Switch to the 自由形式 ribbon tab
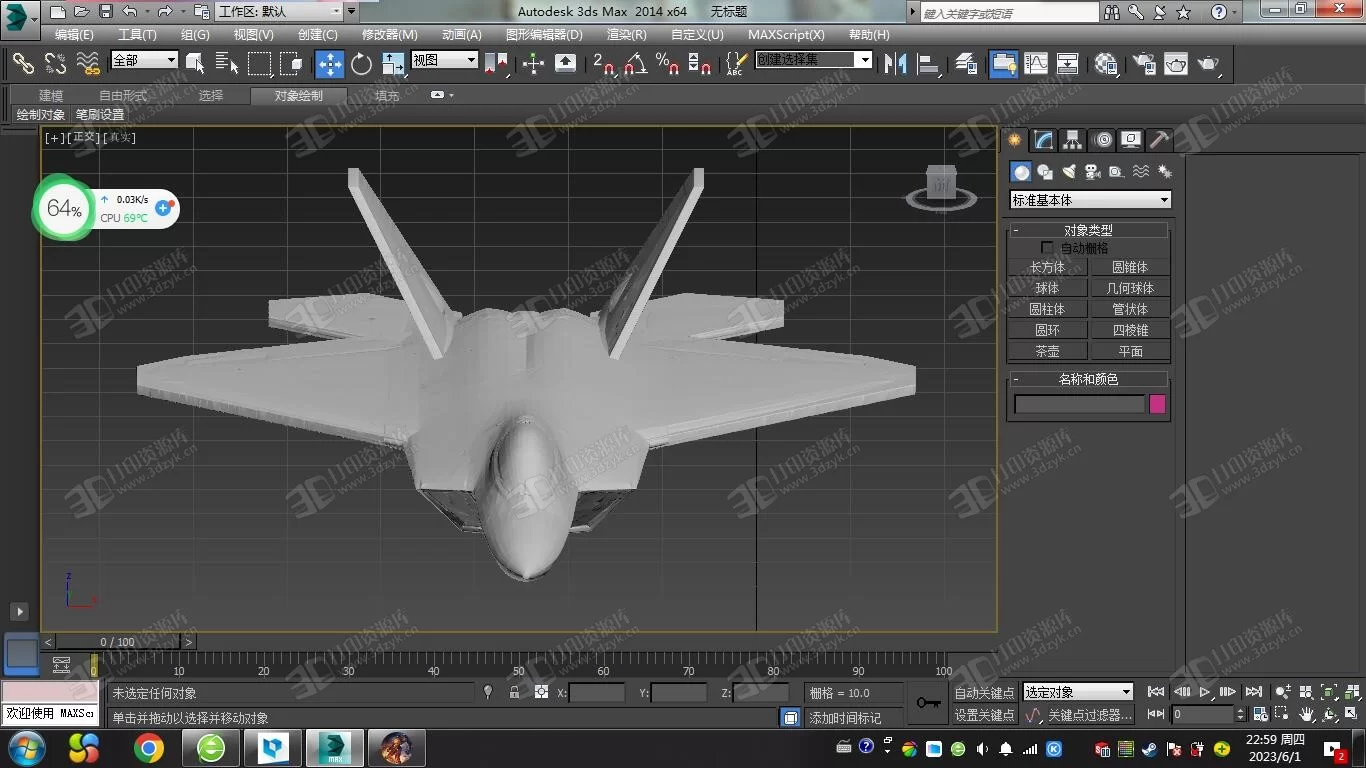 (123, 96)
